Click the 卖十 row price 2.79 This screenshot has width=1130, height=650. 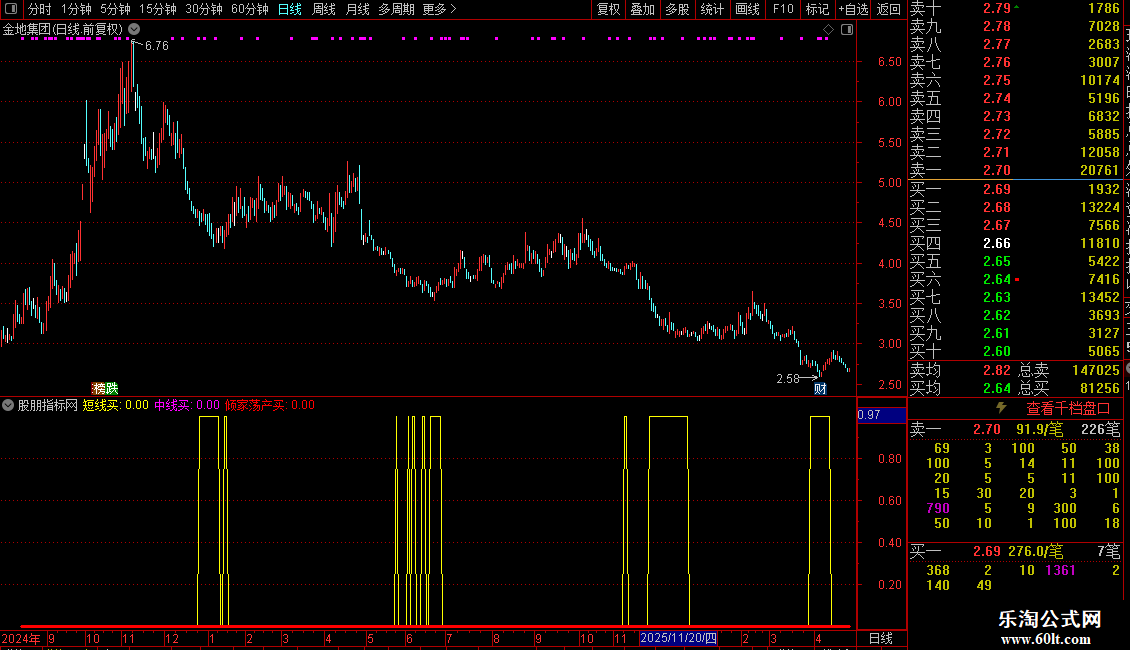pyautogui.click(x=997, y=8)
